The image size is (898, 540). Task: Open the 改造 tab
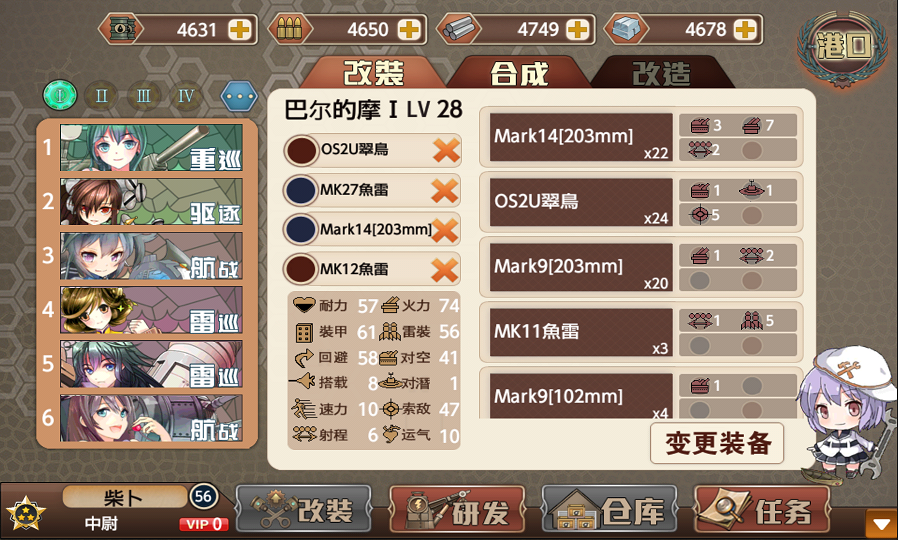click(x=662, y=73)
